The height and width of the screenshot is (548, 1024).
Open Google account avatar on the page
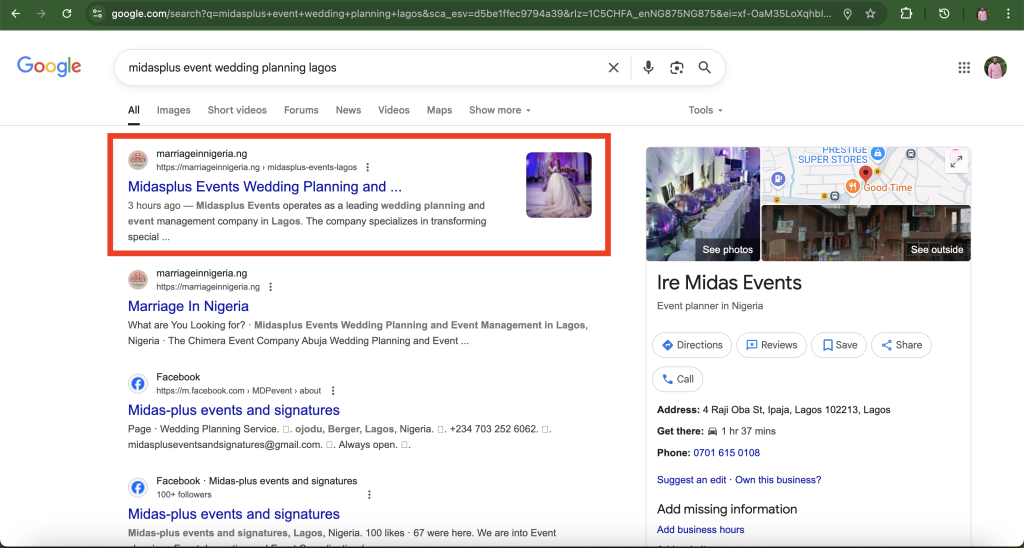(995, 67)
